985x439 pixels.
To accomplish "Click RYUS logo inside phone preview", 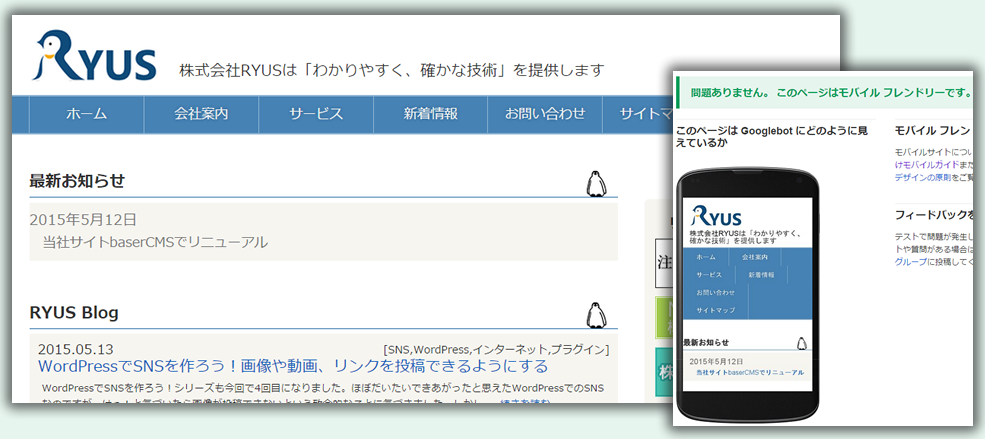I will click(x=716, y=215).
